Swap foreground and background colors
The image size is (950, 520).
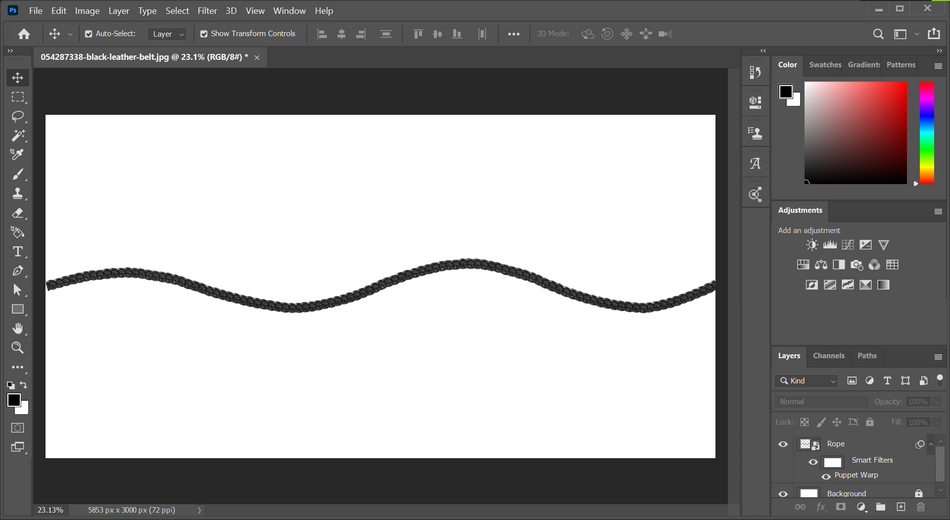(x=24, y=385)
